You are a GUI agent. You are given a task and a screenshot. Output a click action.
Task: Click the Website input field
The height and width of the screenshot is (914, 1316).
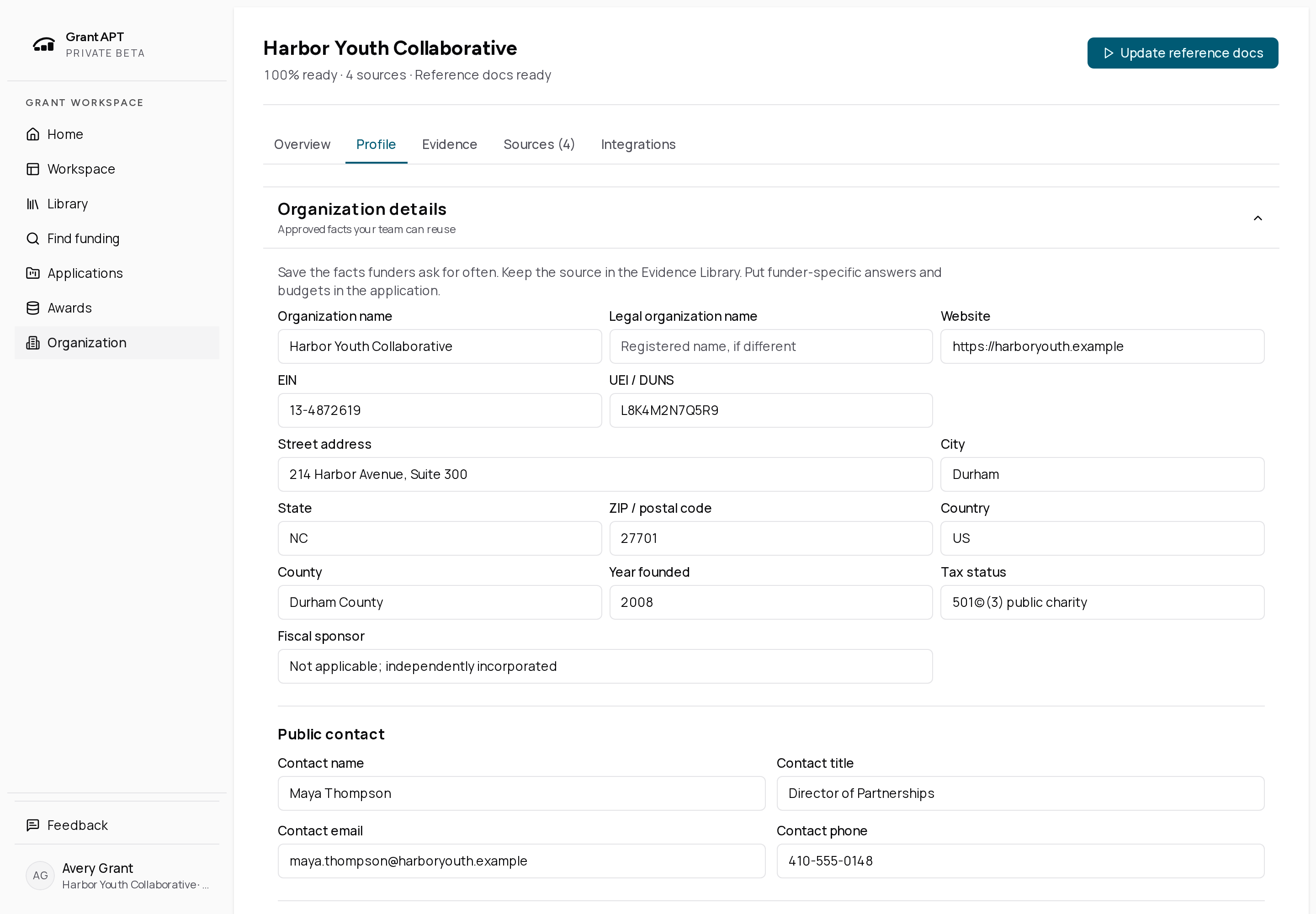point(1103,346)
